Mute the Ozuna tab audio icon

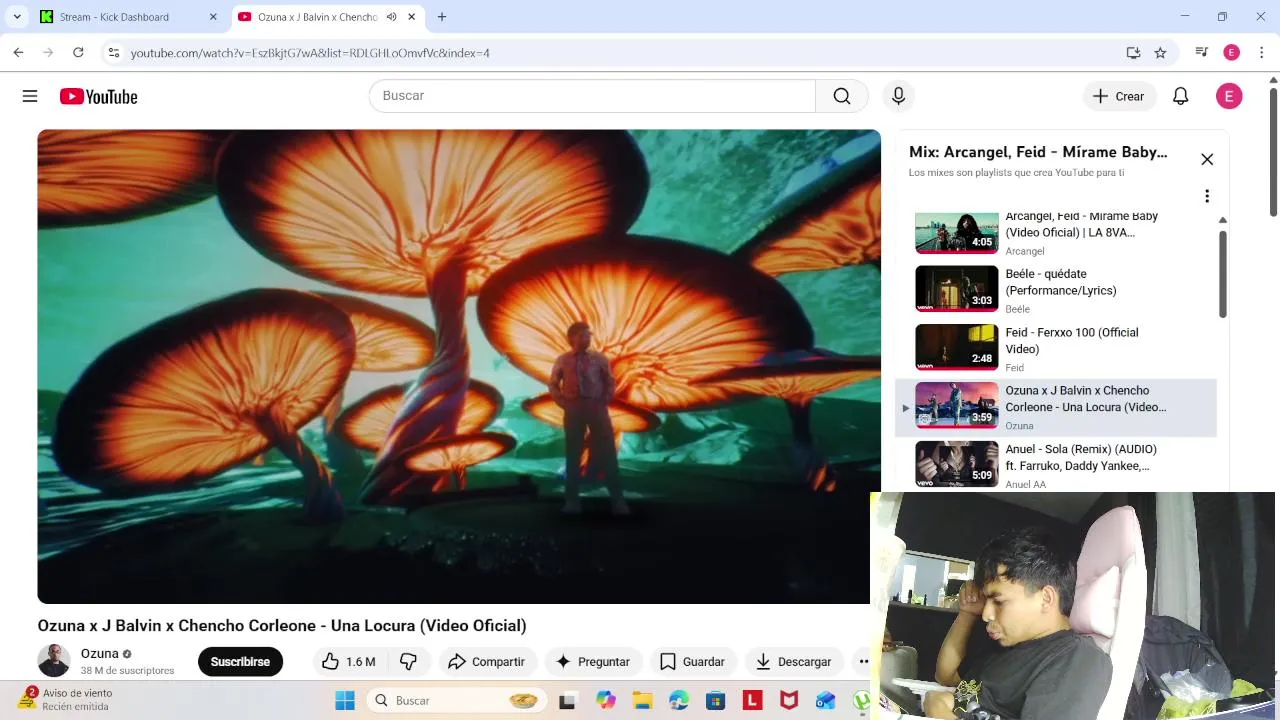[391, 17]
